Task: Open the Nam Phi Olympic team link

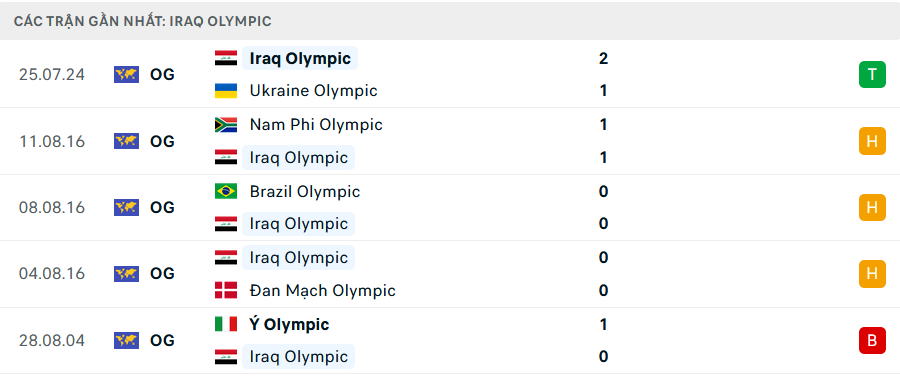Action: click(x=316, y=125)
